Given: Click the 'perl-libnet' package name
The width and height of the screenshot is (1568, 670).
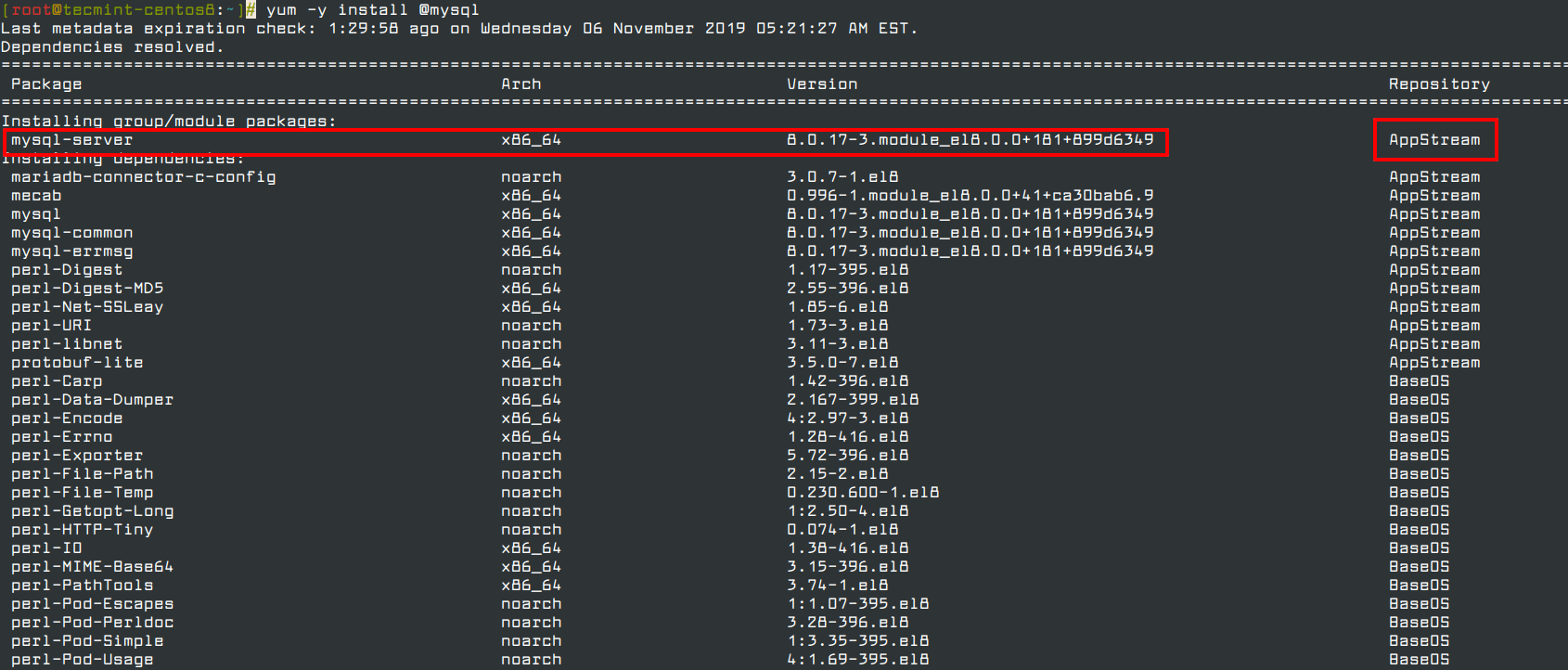Looking at the screenshot, I should click(67, 344).
